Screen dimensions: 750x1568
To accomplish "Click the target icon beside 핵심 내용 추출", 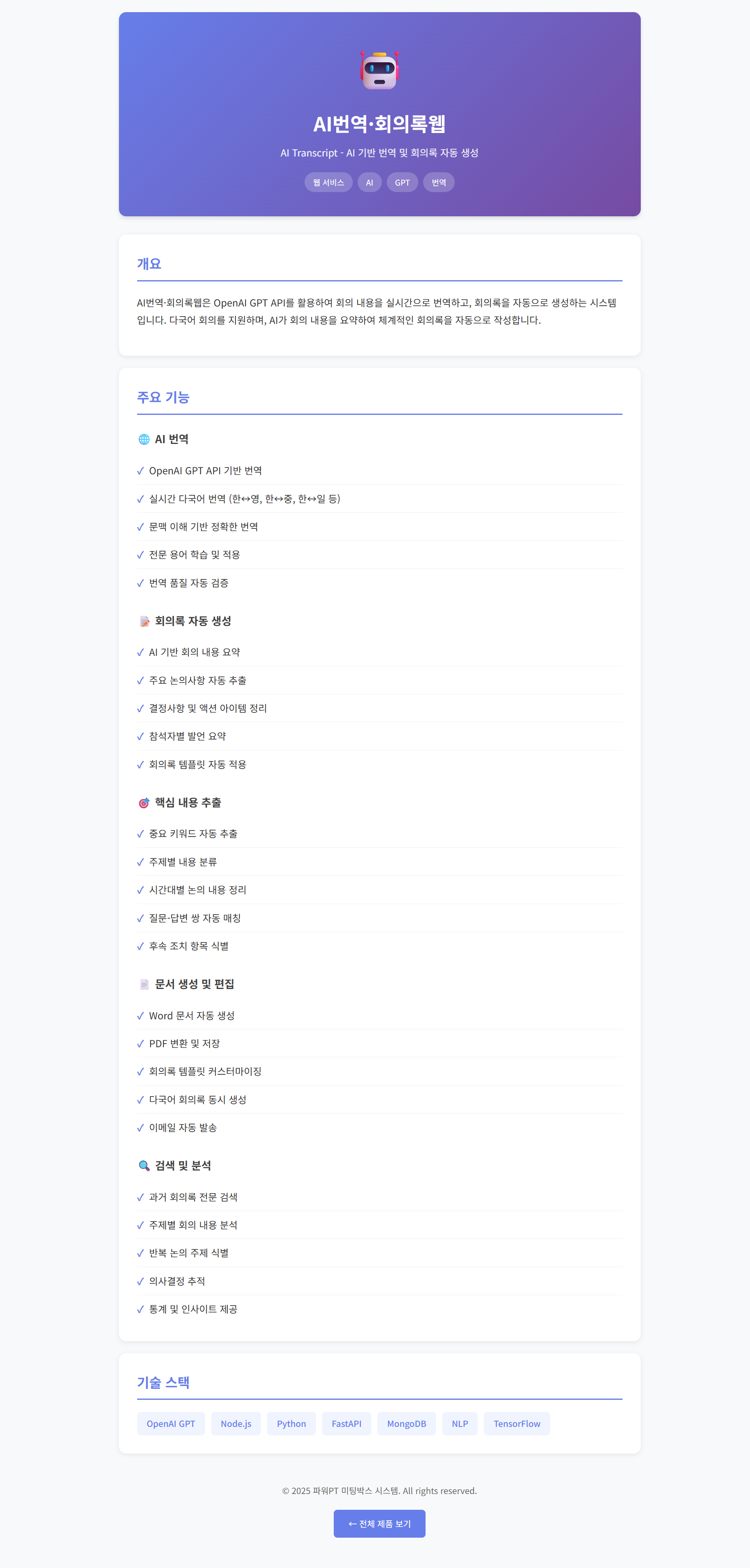I will pos(144,803).
